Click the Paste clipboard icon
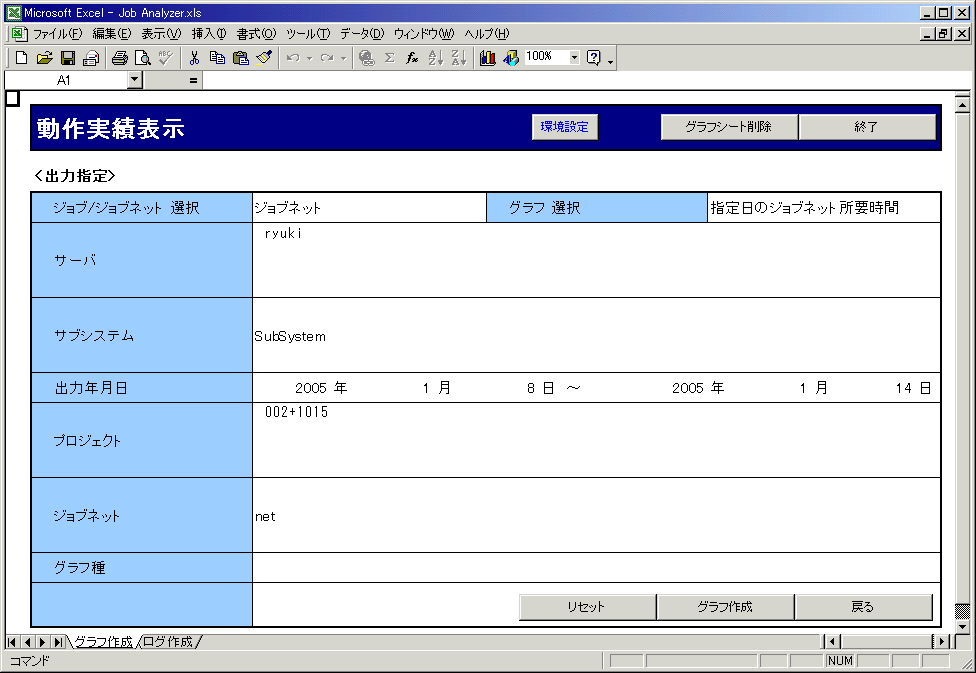This screenshot has width=976, height=673. 240,58
